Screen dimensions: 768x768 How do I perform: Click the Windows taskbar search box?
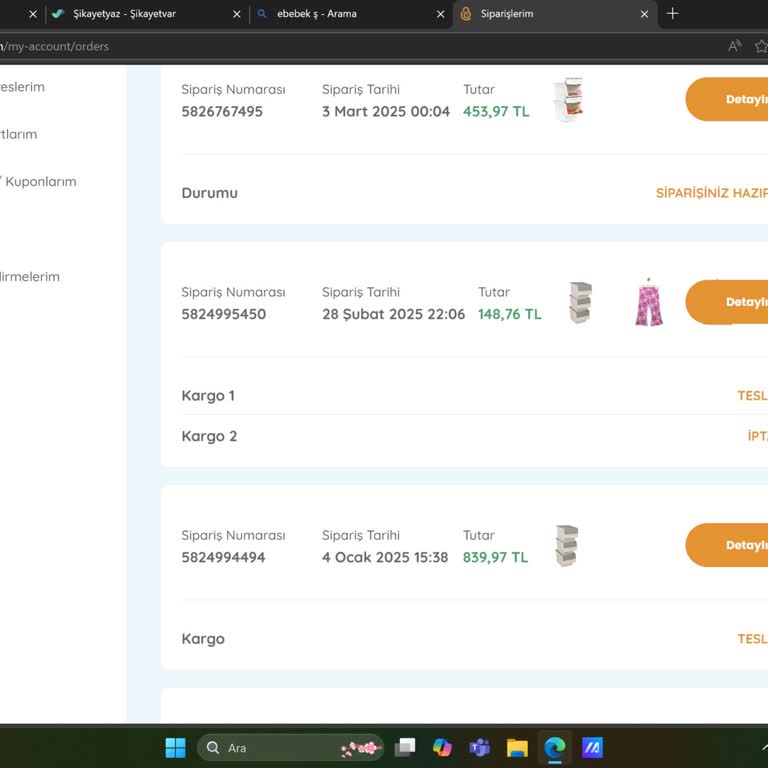click(x=290, y=747)
